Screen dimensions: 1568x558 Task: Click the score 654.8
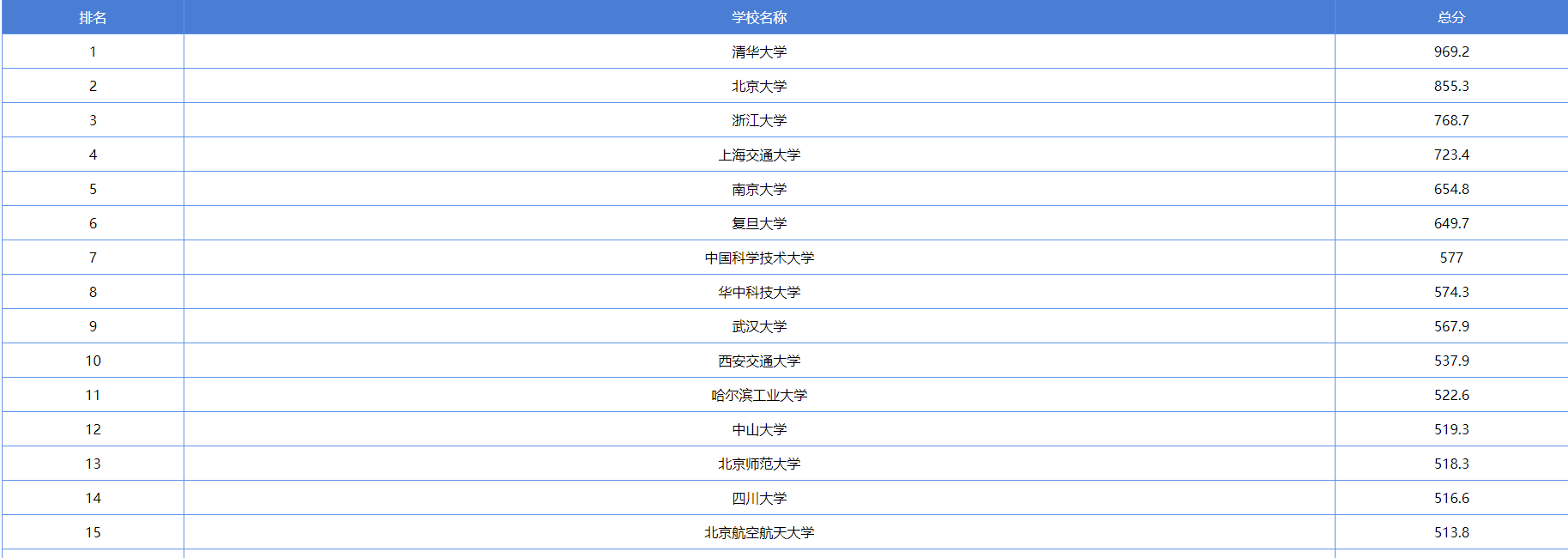(x=1451, y=189)
